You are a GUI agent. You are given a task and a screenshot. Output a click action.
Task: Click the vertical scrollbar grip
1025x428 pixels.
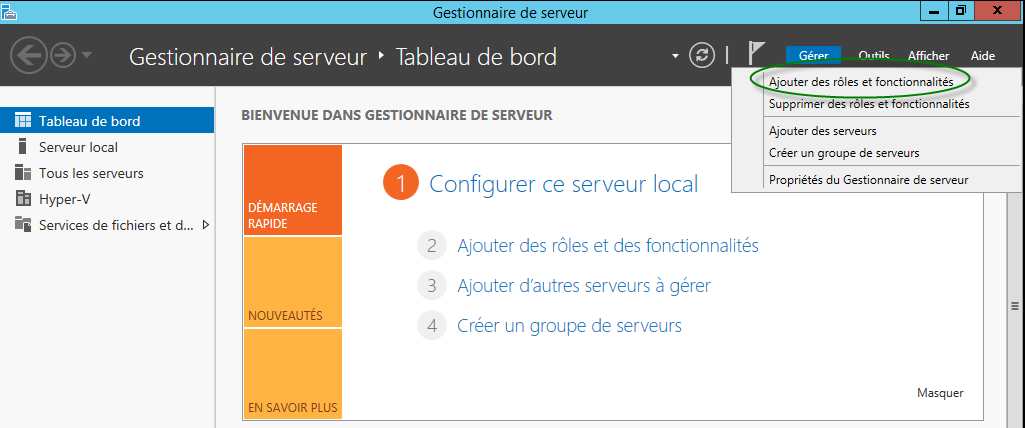(1015, 305)
